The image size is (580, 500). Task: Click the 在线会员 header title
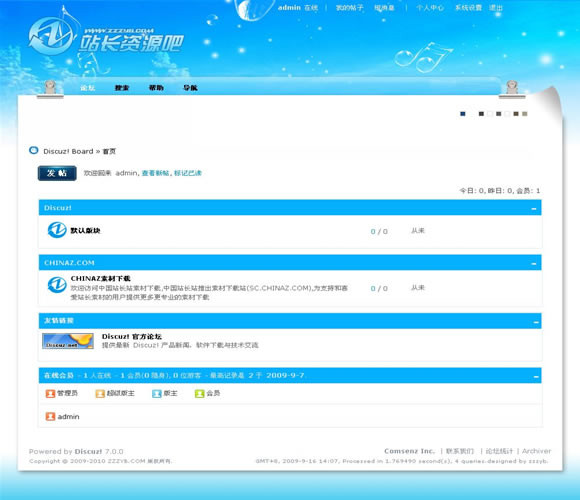(59, 375)
